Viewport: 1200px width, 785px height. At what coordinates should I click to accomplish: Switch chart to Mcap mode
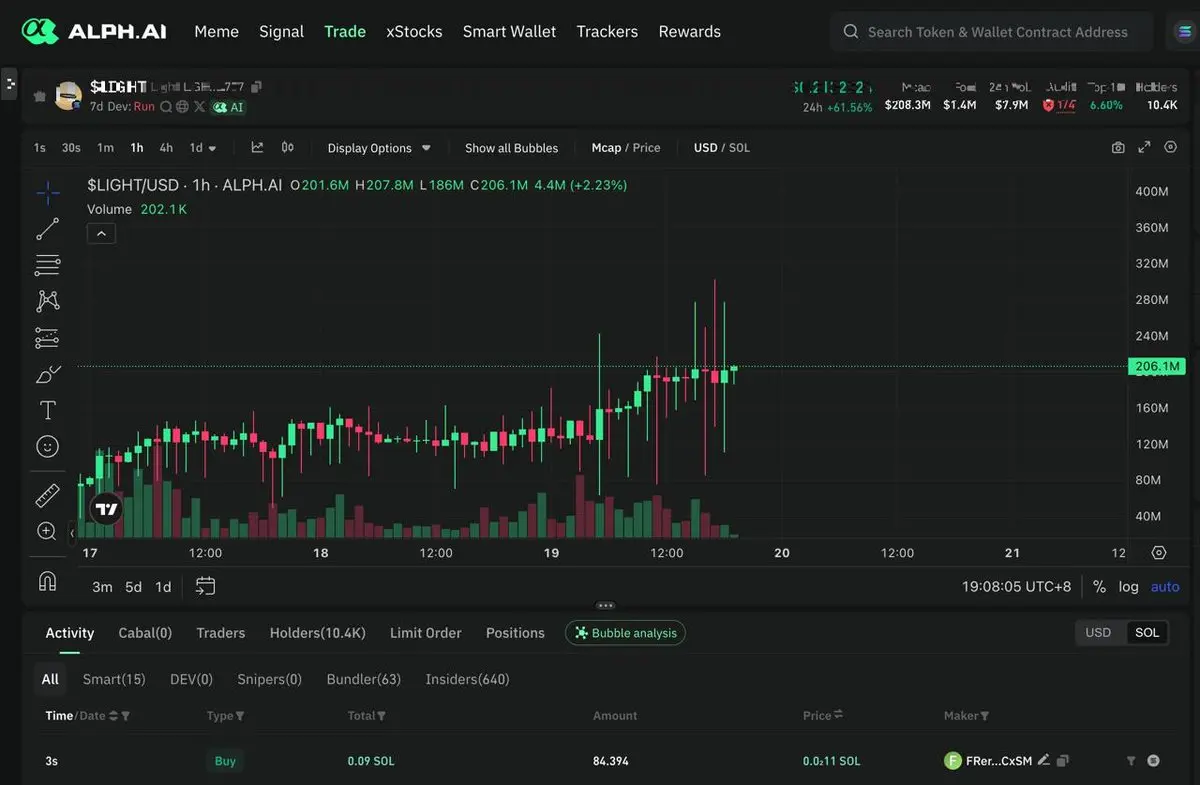(606, 148)
